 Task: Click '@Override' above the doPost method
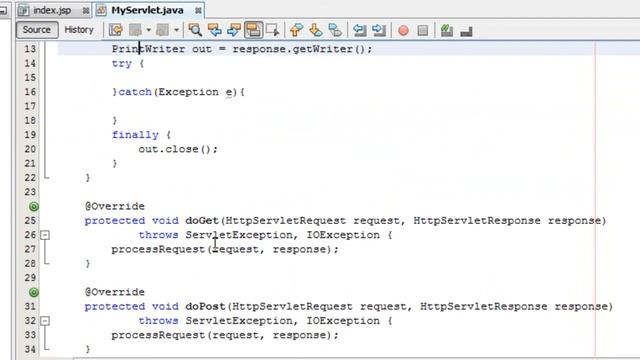point(115,292)
